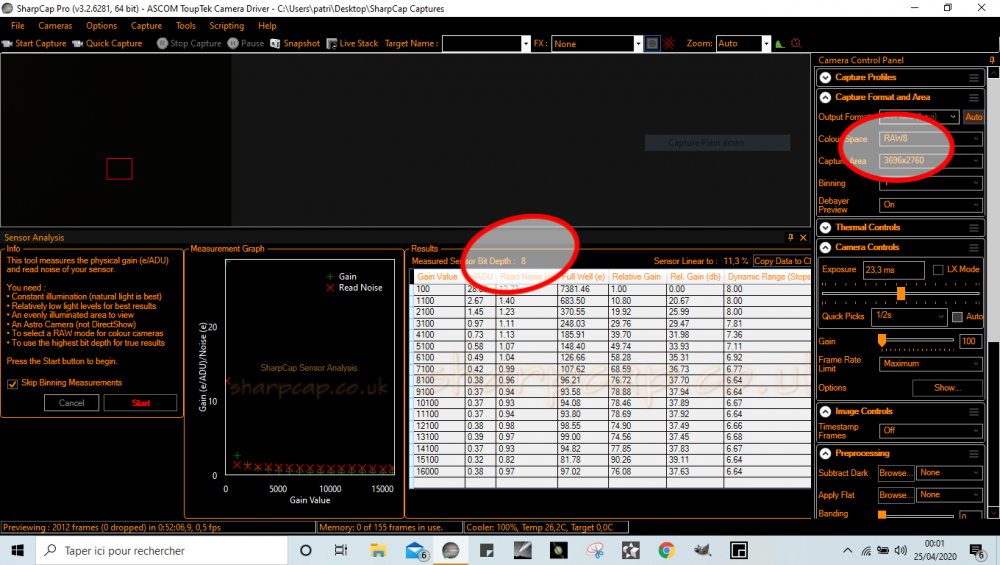The image size is (1000, 565).
Task: Click the Gain slider handle
Action: [x=882, y=340]
